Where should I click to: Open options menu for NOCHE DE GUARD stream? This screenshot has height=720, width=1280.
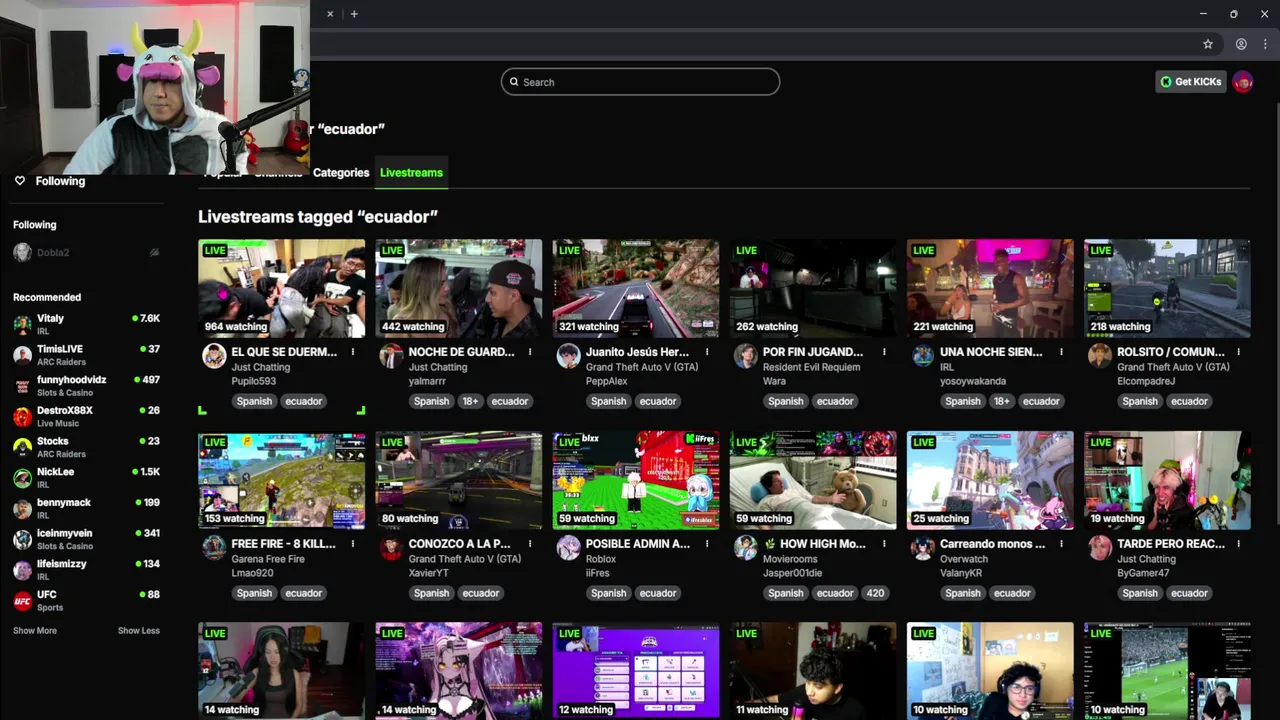click(530, 352)
